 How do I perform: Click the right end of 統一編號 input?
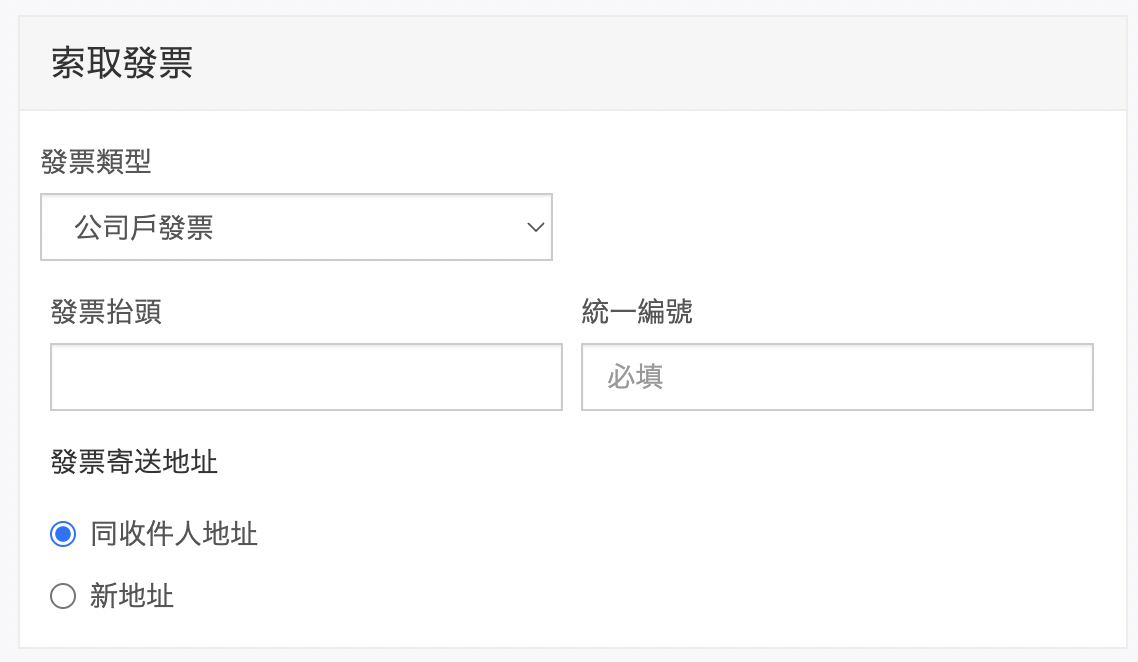tap(1070, 377)
